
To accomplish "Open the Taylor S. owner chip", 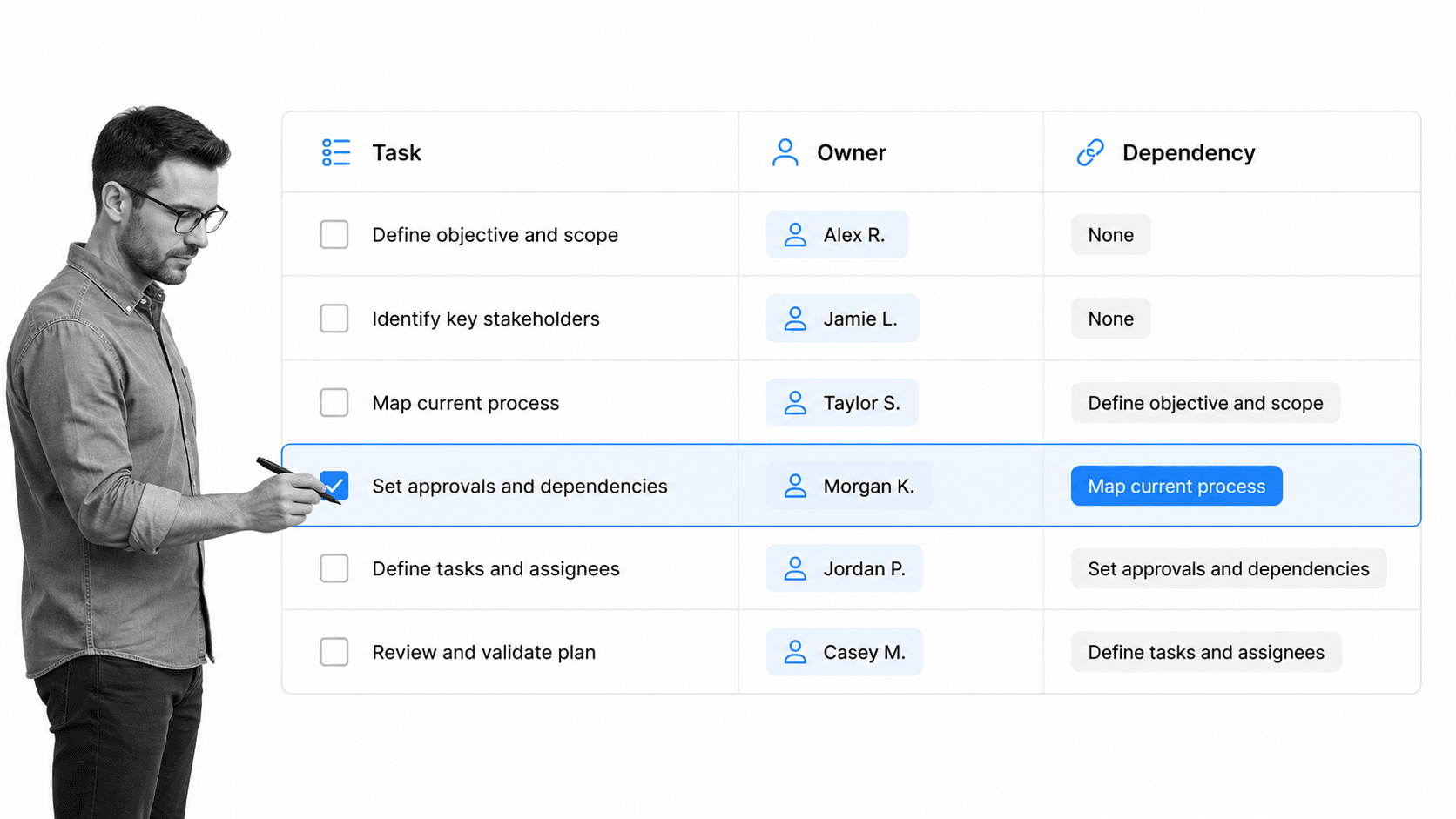I will 842,403.
